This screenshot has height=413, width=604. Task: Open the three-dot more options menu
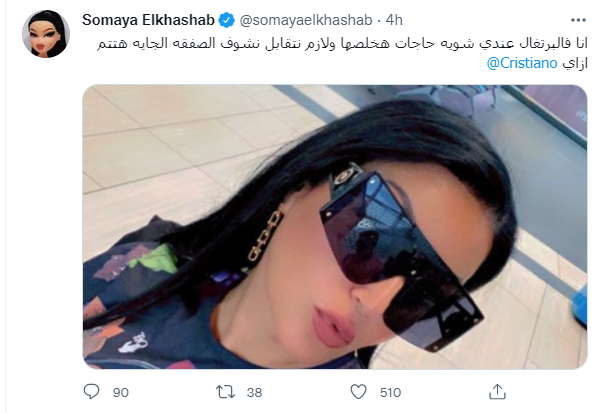point(578,20)
